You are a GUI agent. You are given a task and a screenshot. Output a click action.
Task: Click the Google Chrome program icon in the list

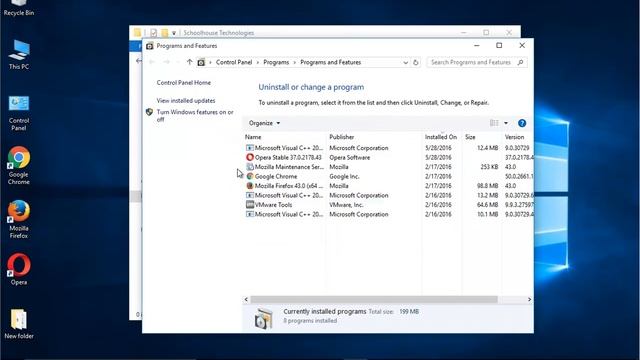tap(250, 176)
